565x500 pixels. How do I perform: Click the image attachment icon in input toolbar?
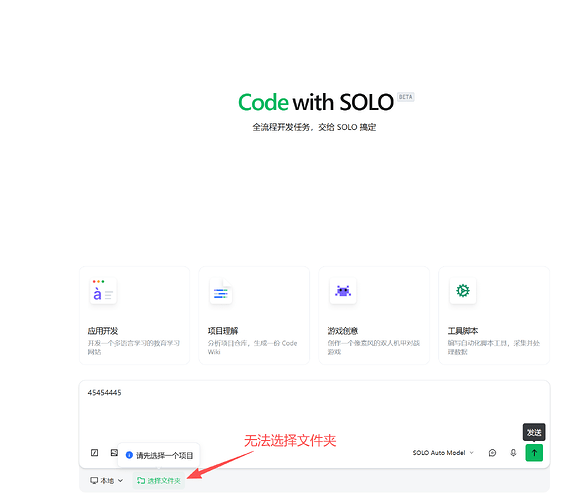point(114,452)
